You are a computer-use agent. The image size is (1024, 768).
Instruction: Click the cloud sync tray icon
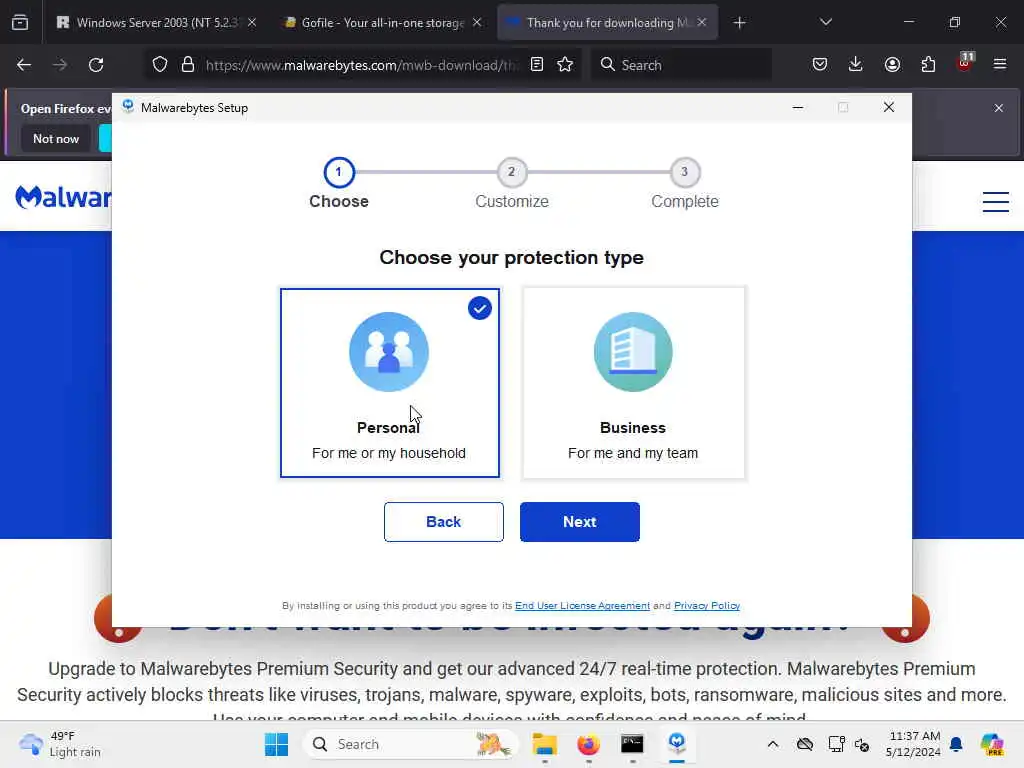(x=805, y=744)
